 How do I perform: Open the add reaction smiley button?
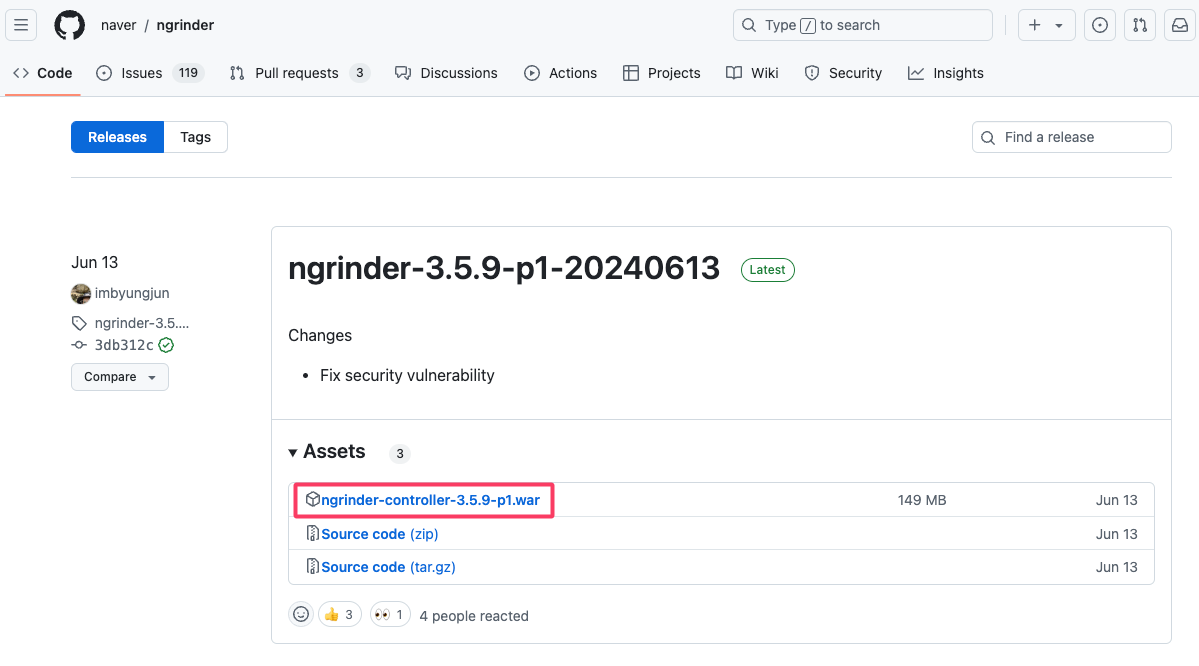(x=301, y=614)
